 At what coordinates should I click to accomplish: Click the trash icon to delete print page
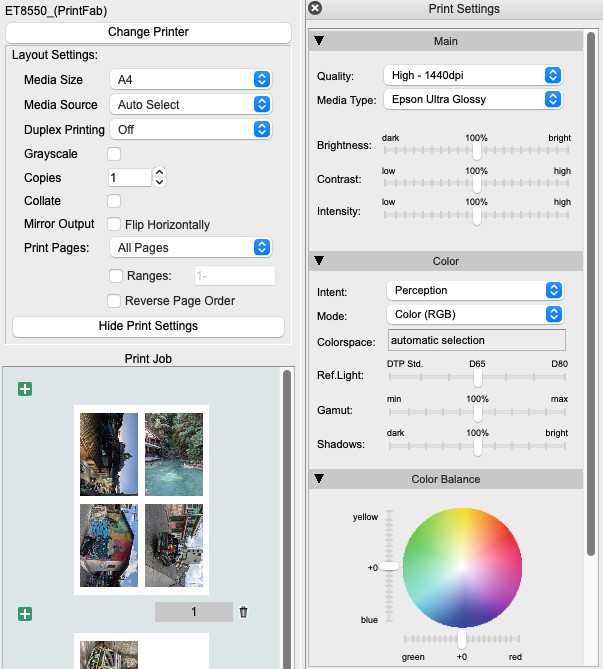click(x=243, y=612)
